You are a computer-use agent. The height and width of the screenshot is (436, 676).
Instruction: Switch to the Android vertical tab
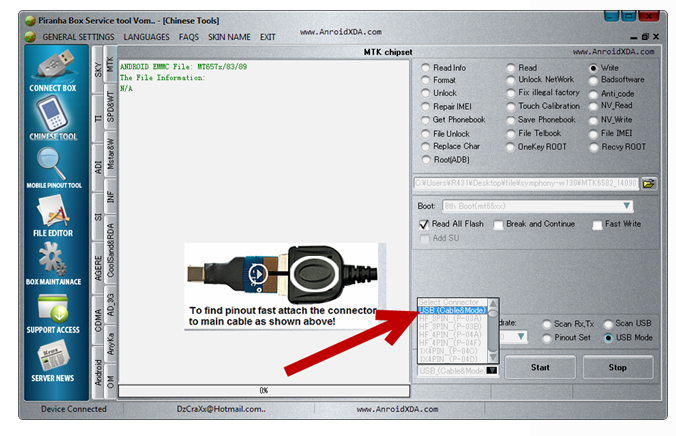tap(98, 372)
